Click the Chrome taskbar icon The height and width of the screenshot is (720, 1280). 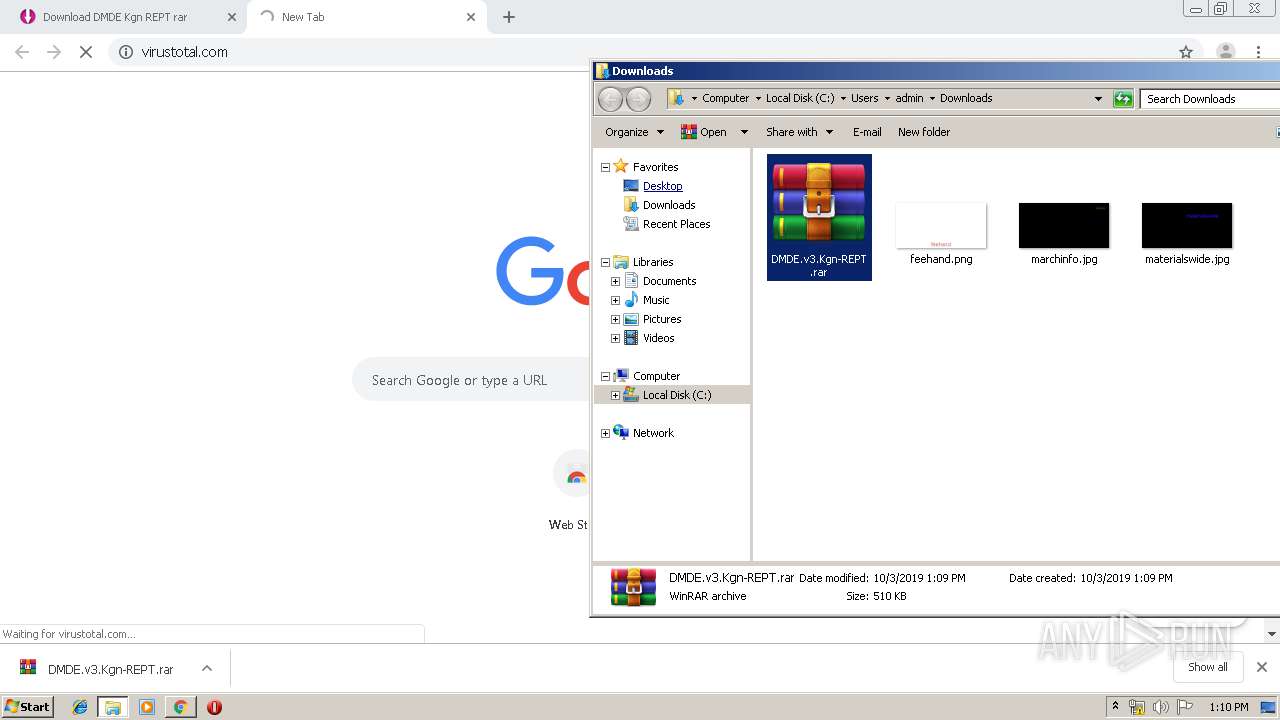click(x=180, y=707)
